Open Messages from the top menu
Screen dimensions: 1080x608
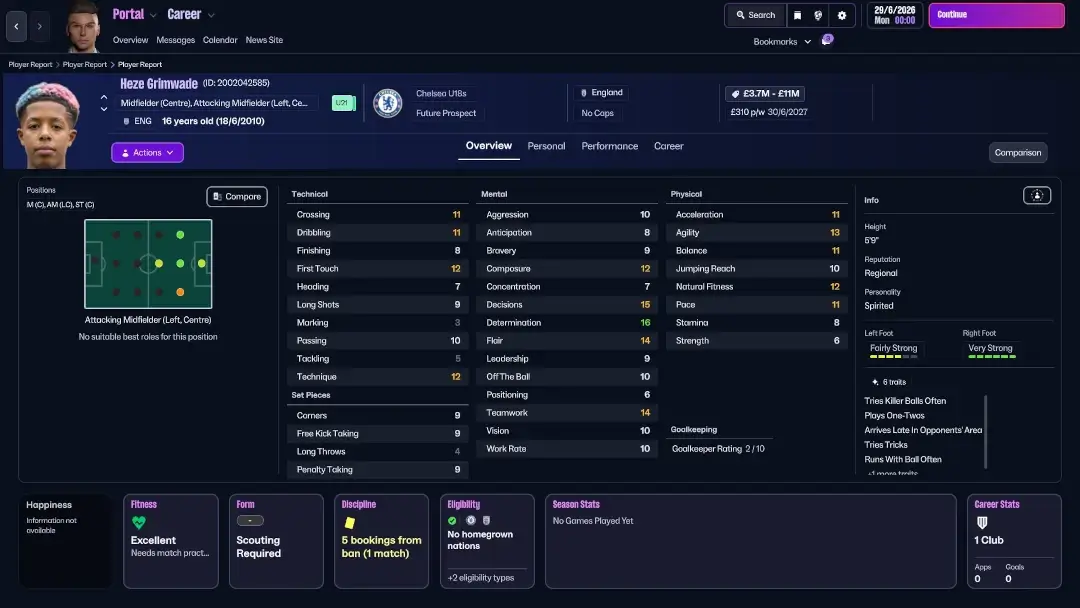(176, 40)
